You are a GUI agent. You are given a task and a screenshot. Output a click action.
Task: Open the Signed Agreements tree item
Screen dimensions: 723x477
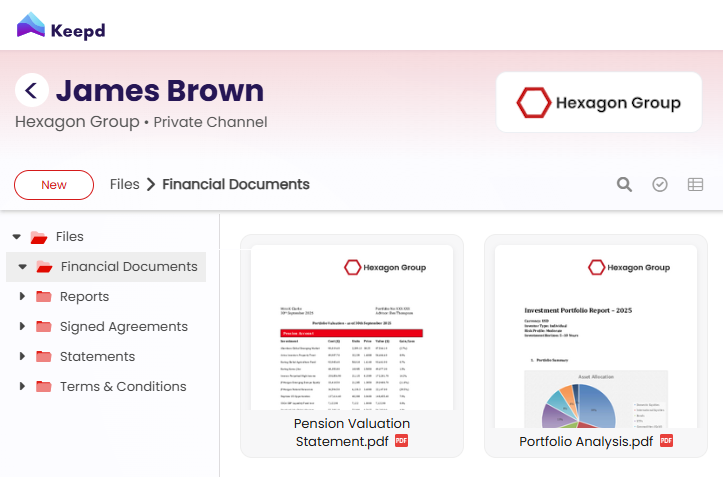click(x=124, y=326)
